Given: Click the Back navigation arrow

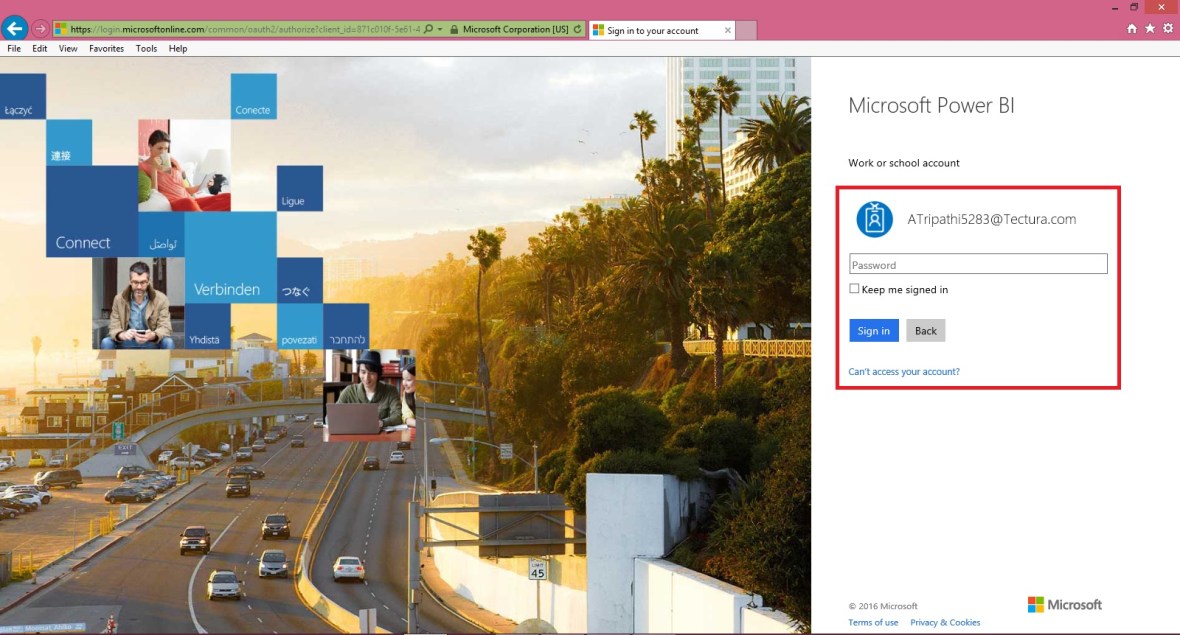Looking at the screenshot, I should (14, 28).
